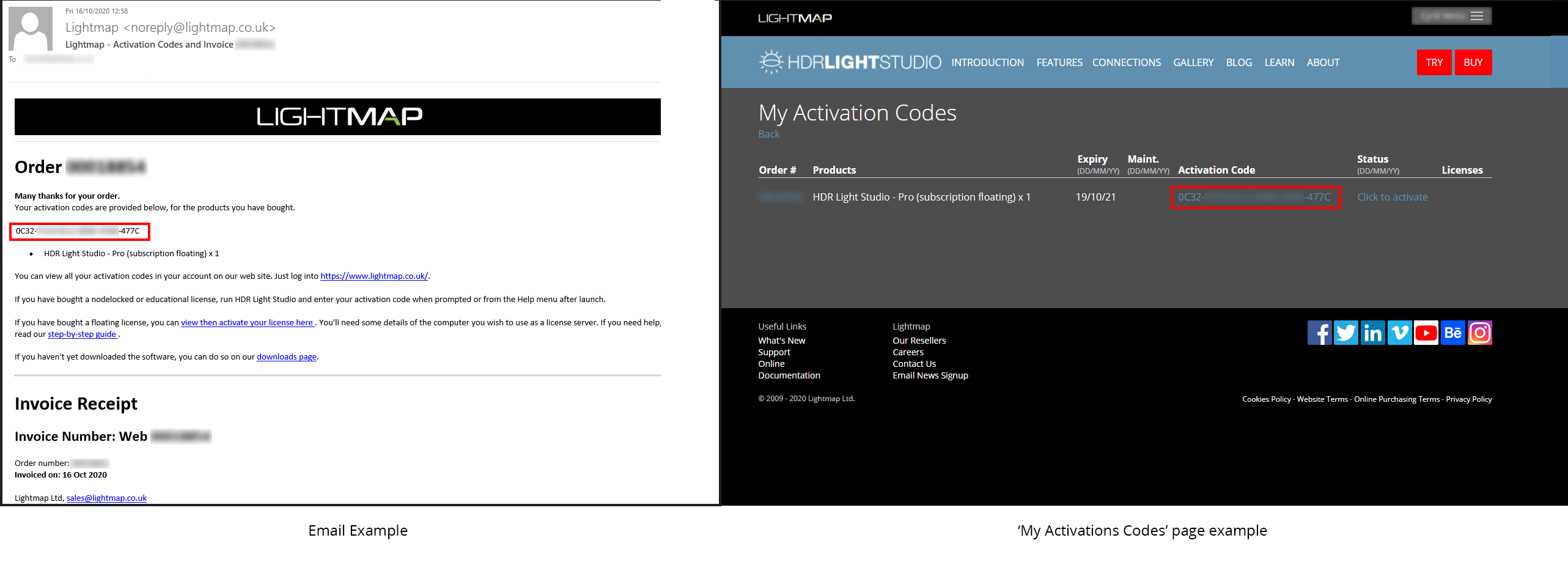1568x576 pixels.
Task: Open the LinkedIn social icon
Action: point(1372,333)
